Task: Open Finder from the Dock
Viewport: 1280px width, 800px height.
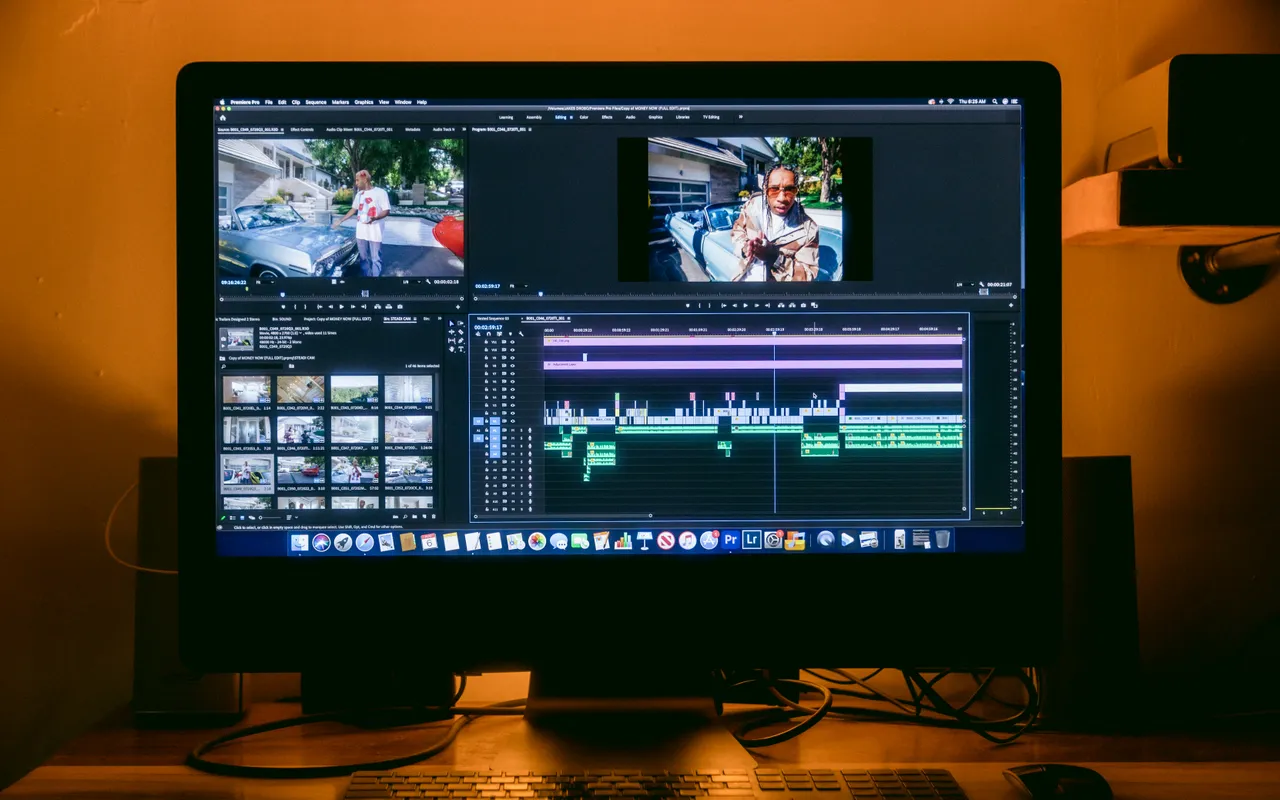Action: (300, 542)
